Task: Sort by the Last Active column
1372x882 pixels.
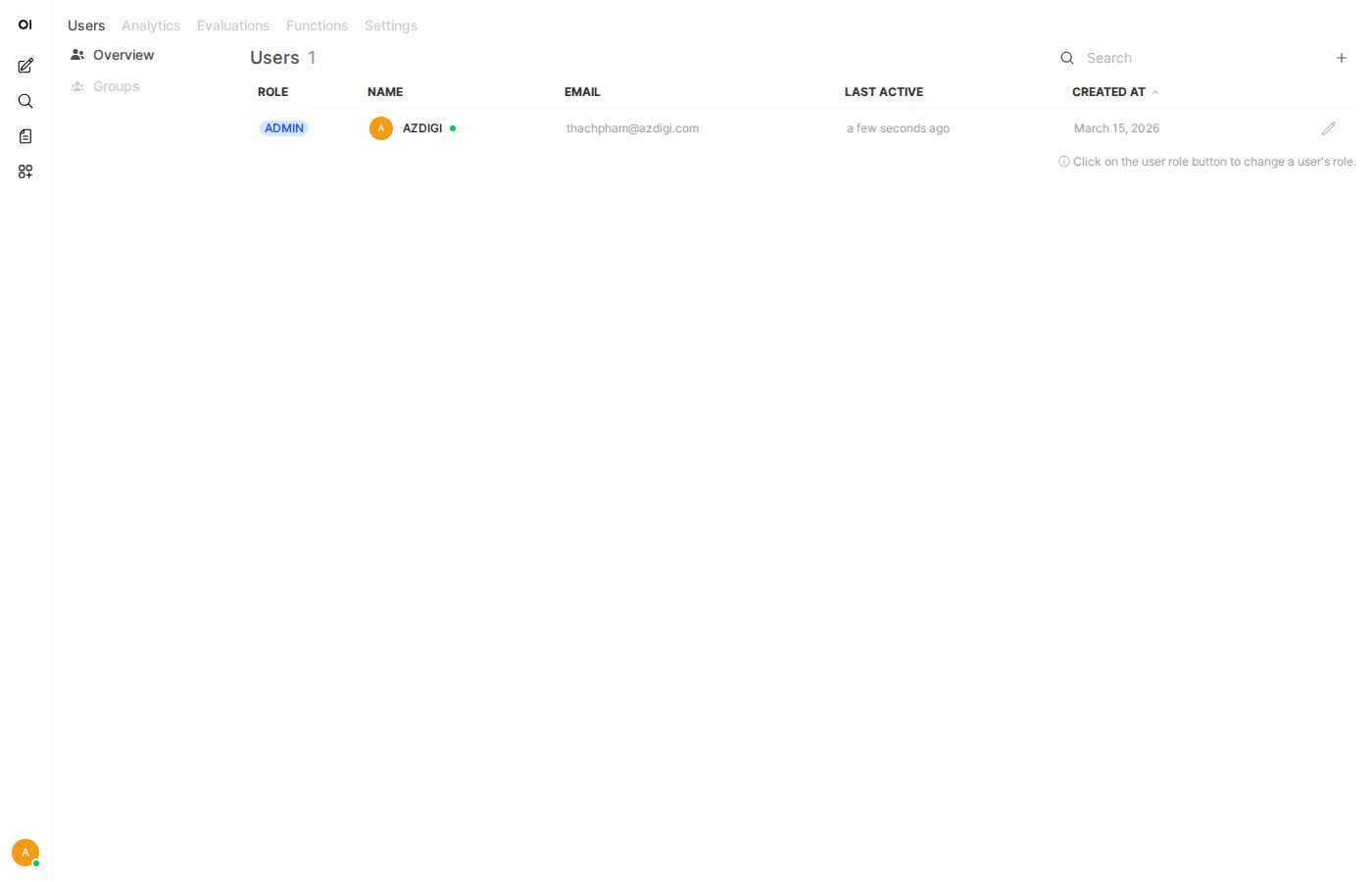Action: click(x=883, y=91)
